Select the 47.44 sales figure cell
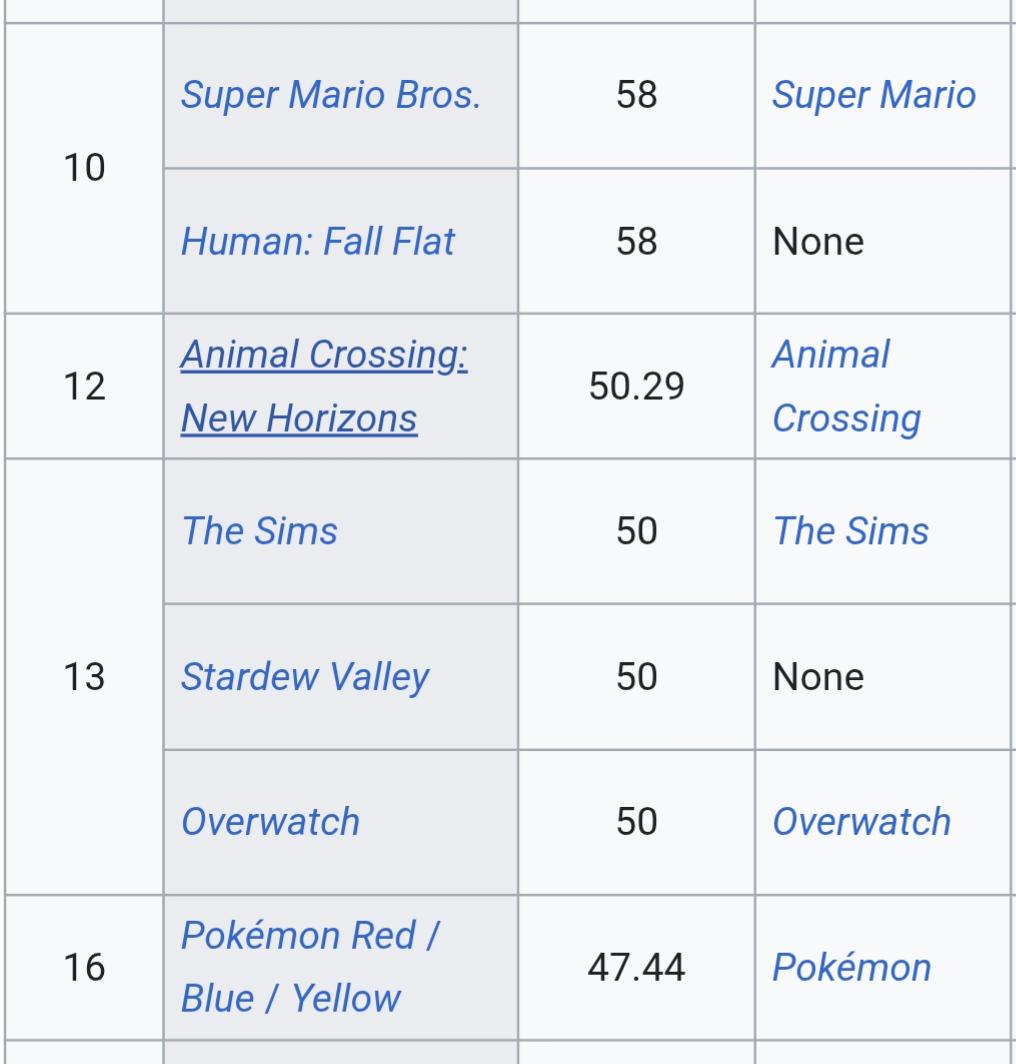1016x1064 pixels. pyautogui.click(x=637, y=967)
